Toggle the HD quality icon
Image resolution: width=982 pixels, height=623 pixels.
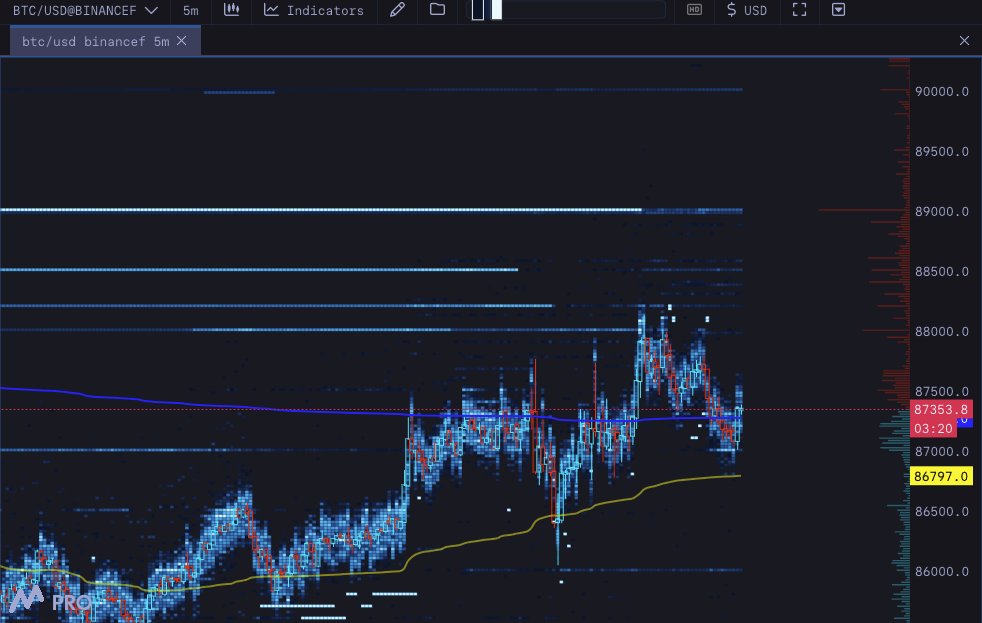click(694, 10)
